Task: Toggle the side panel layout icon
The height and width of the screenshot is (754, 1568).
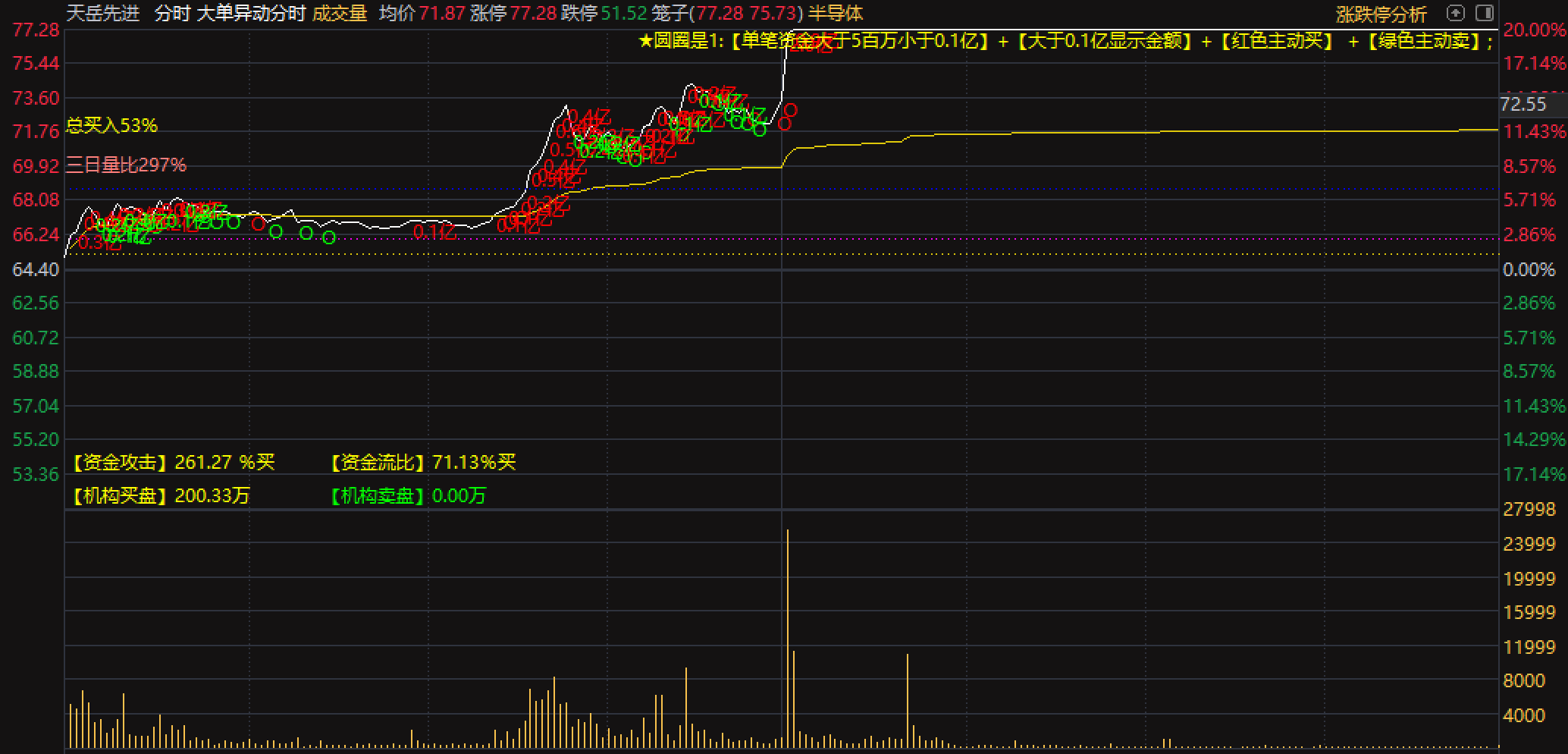Action: (x=1484, y=13)
